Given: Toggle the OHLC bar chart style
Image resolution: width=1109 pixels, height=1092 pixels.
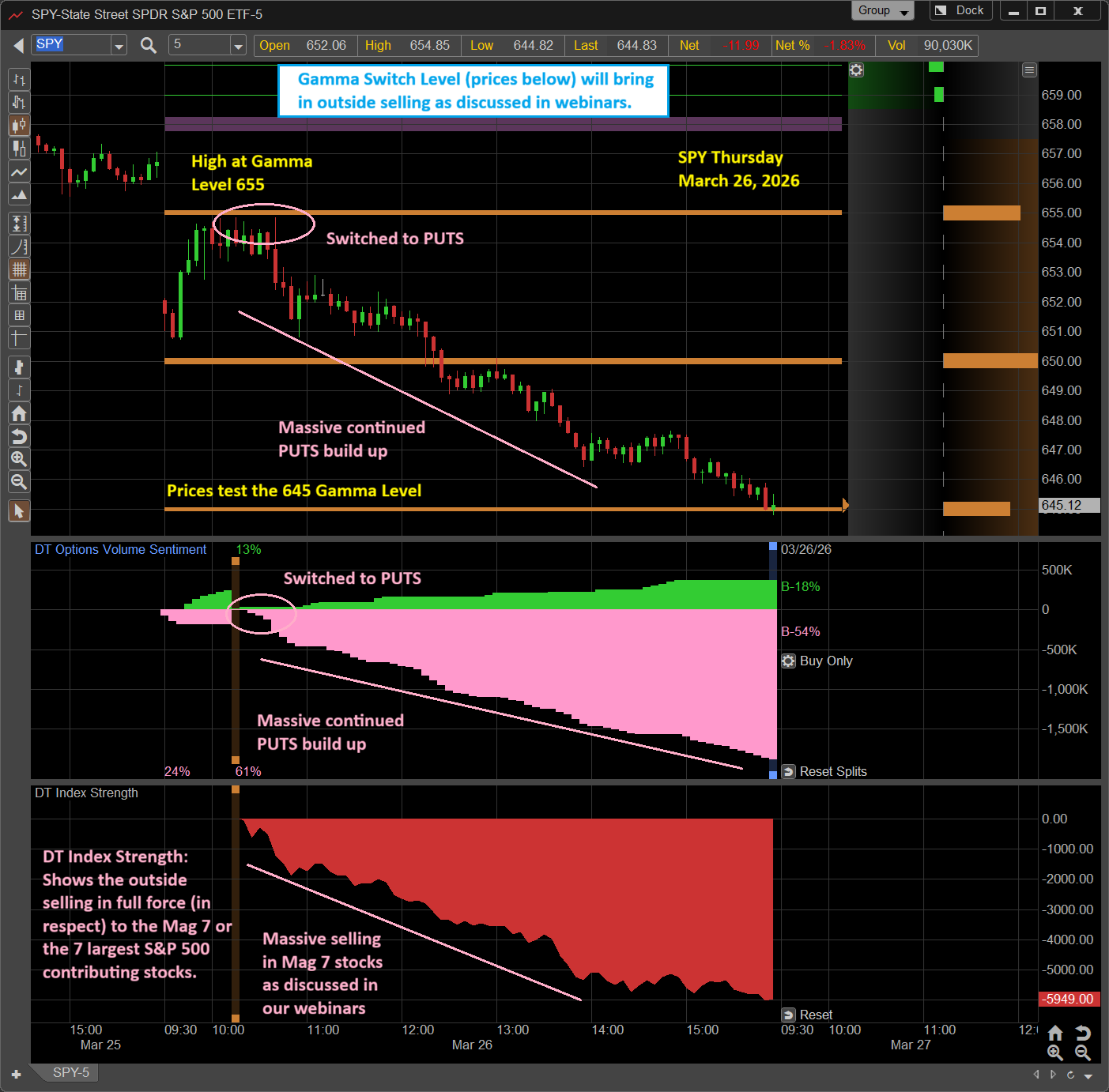Looking at the screenshot, I should (x=19, y=80).
